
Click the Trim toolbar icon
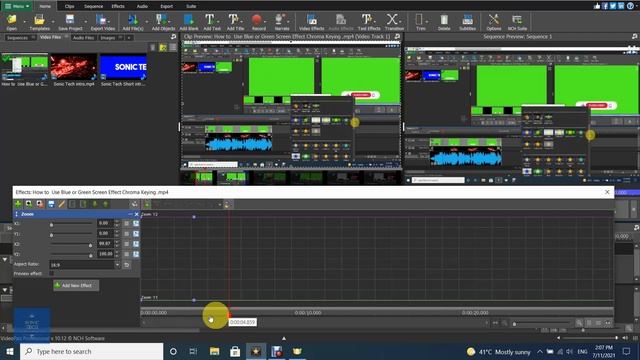(419, 20)
